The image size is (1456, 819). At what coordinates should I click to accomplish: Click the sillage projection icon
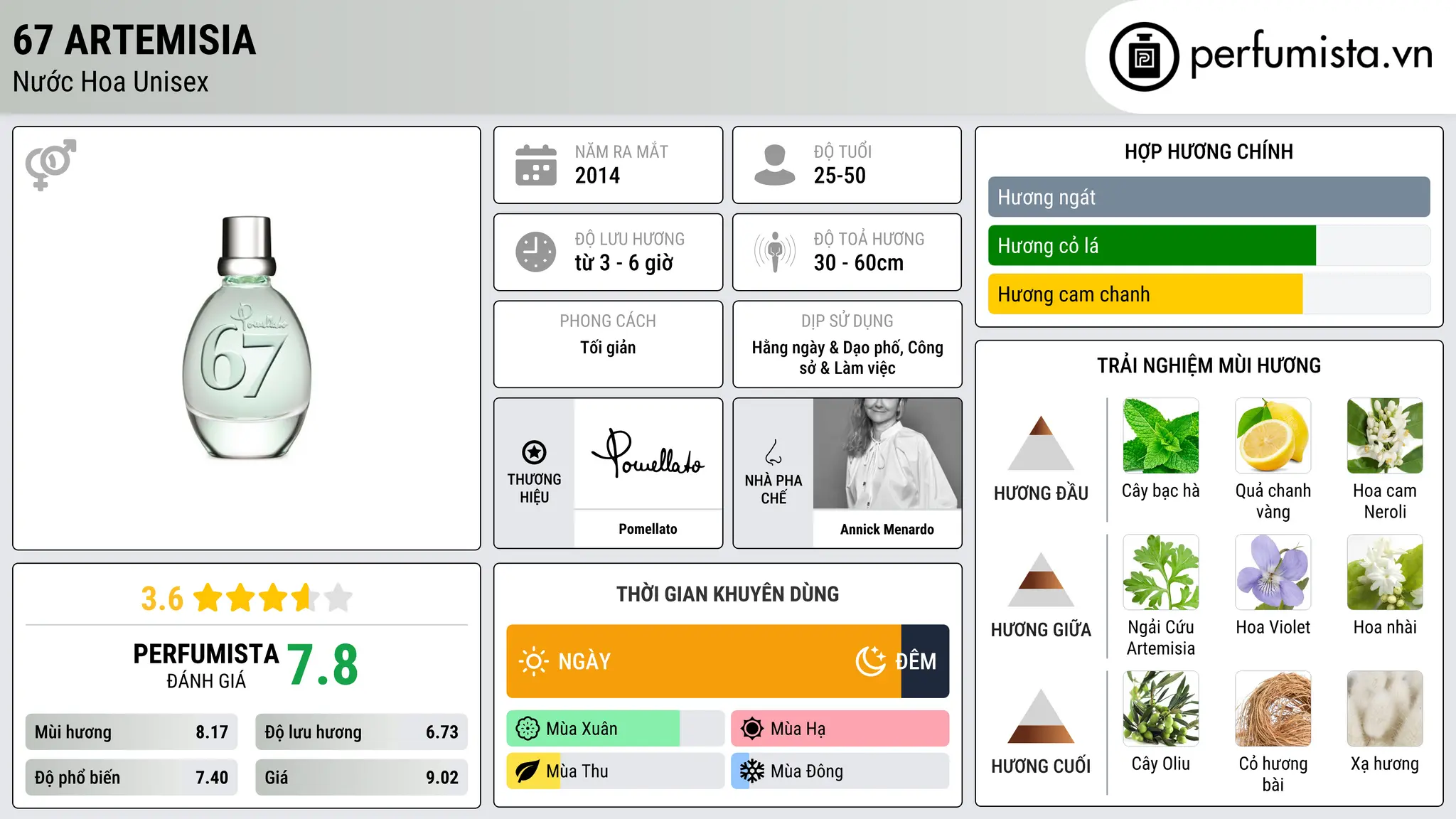[x=775, y=252]
